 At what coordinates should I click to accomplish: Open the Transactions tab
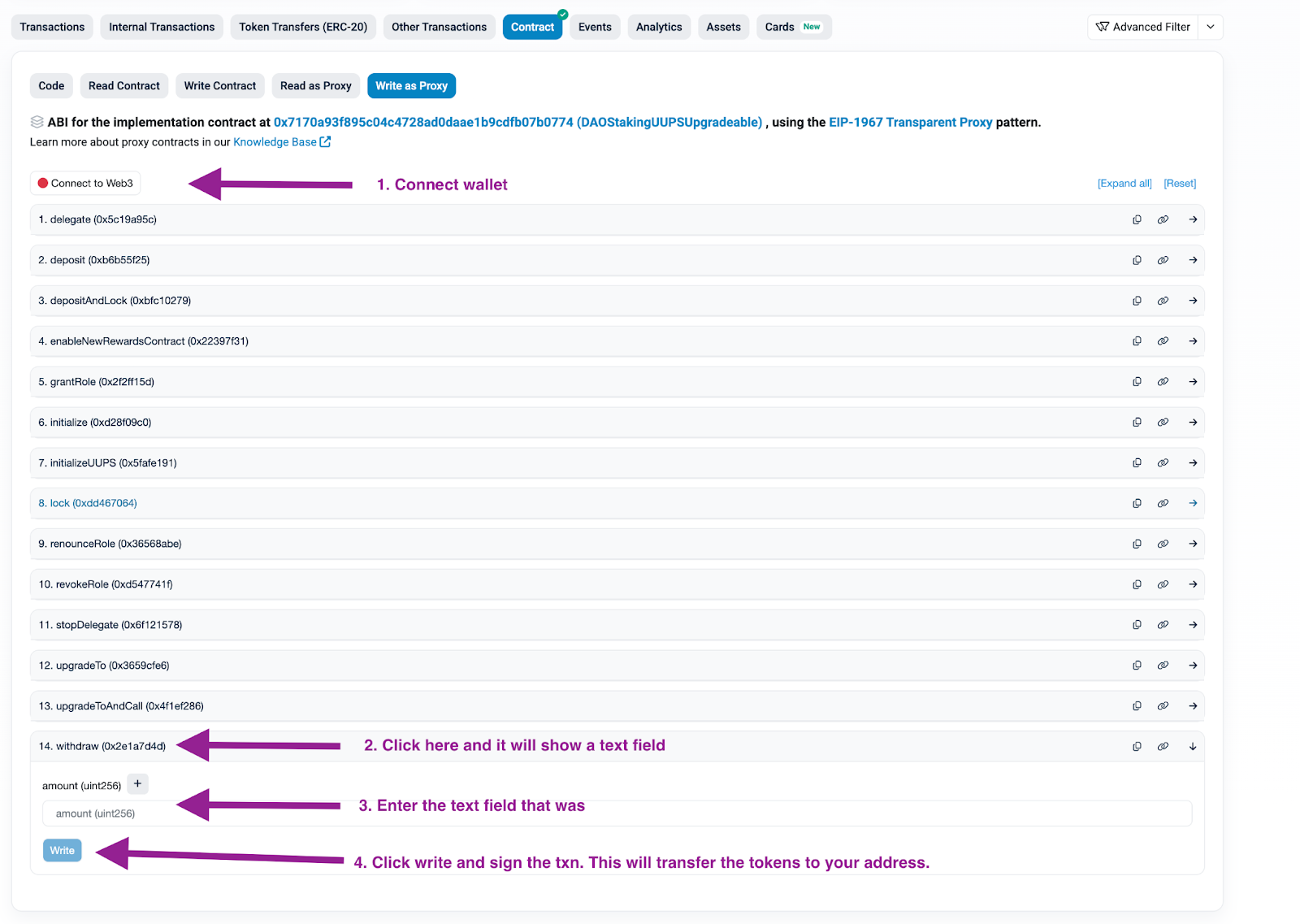52,27
